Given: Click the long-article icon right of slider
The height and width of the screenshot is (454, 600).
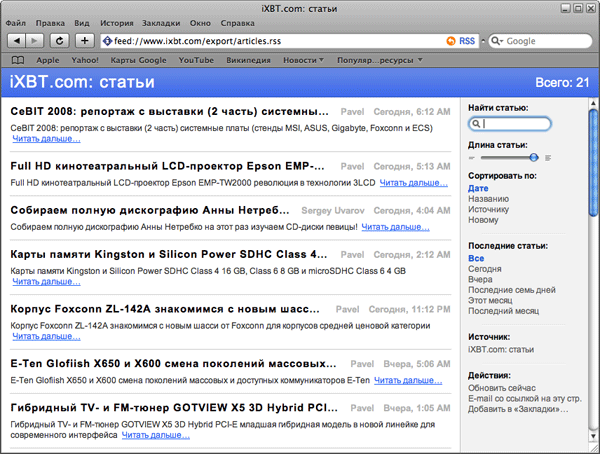Looking at the screenshot, I should coord(548,158).
